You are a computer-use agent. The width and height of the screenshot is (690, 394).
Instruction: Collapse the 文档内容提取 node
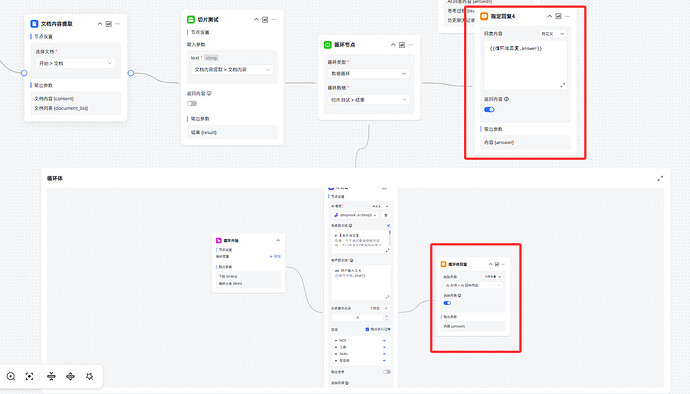(x=100, y=24)
